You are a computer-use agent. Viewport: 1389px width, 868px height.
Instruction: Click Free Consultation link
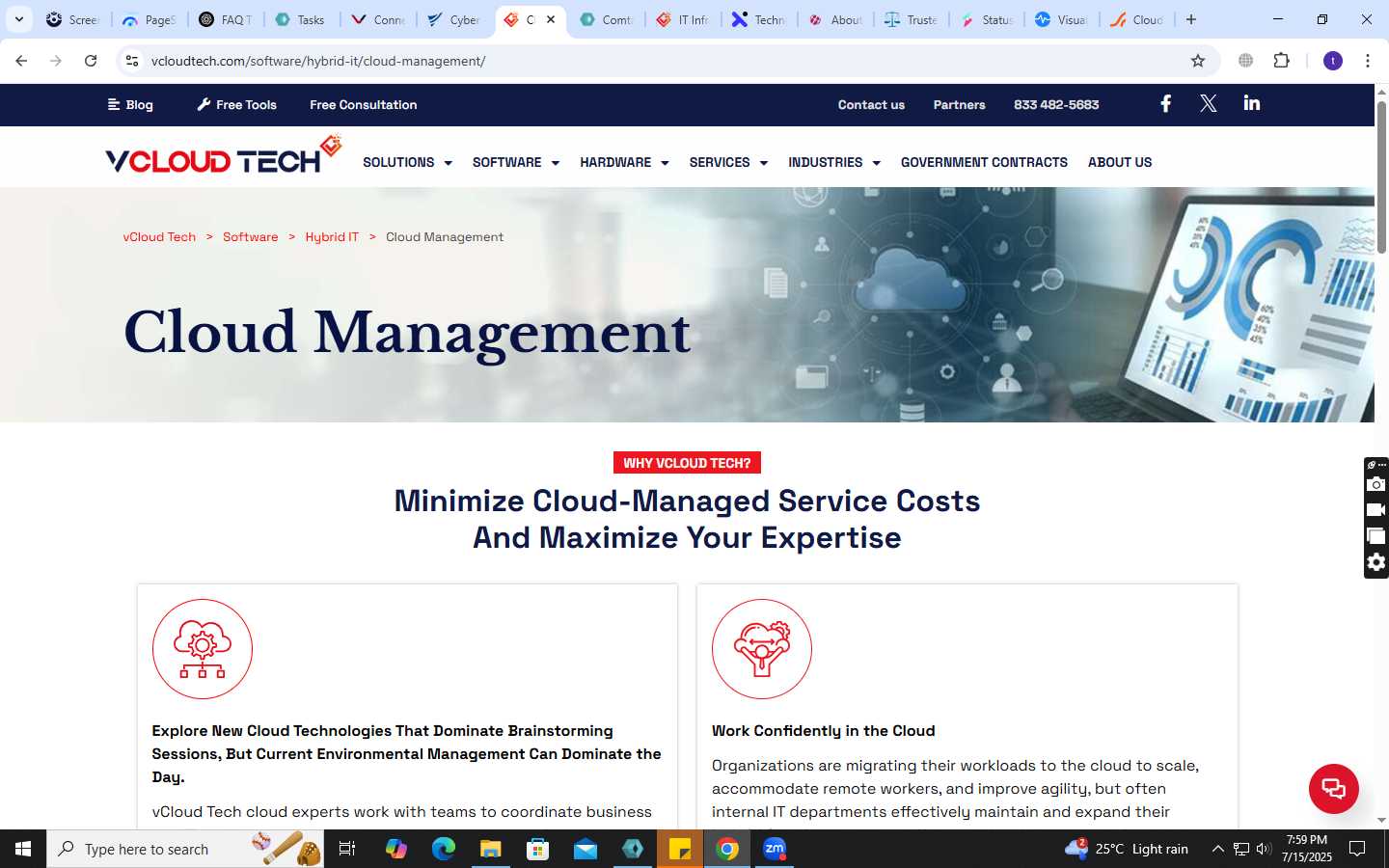364,104
